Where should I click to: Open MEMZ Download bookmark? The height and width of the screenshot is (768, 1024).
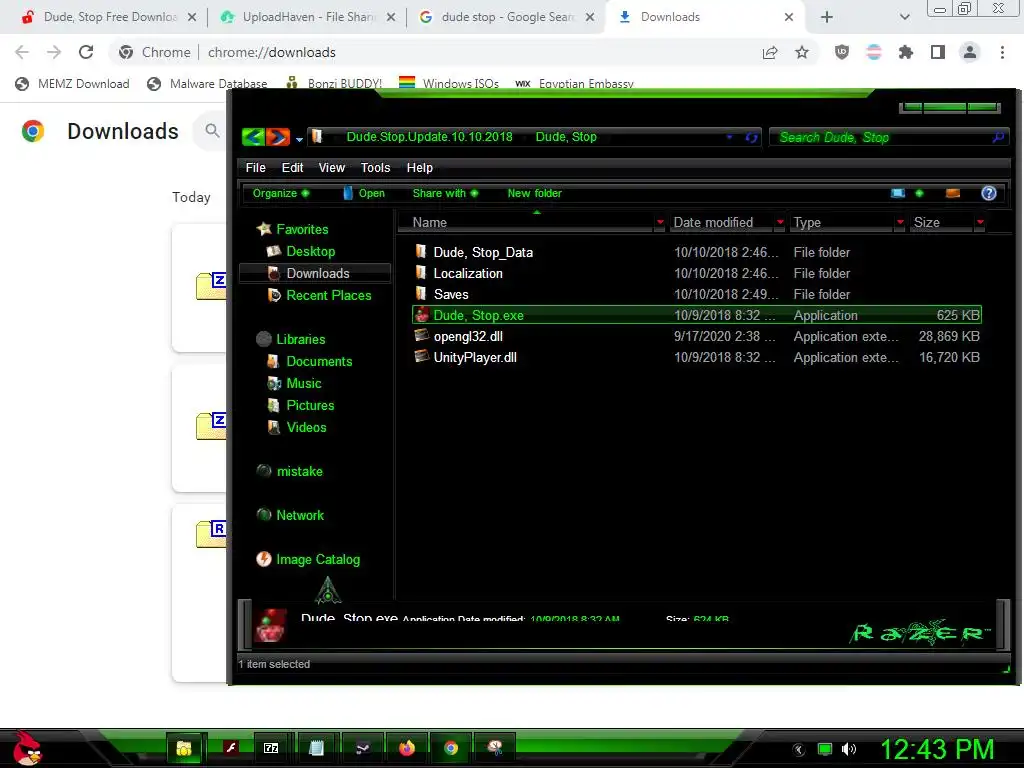tap(72, 84)
